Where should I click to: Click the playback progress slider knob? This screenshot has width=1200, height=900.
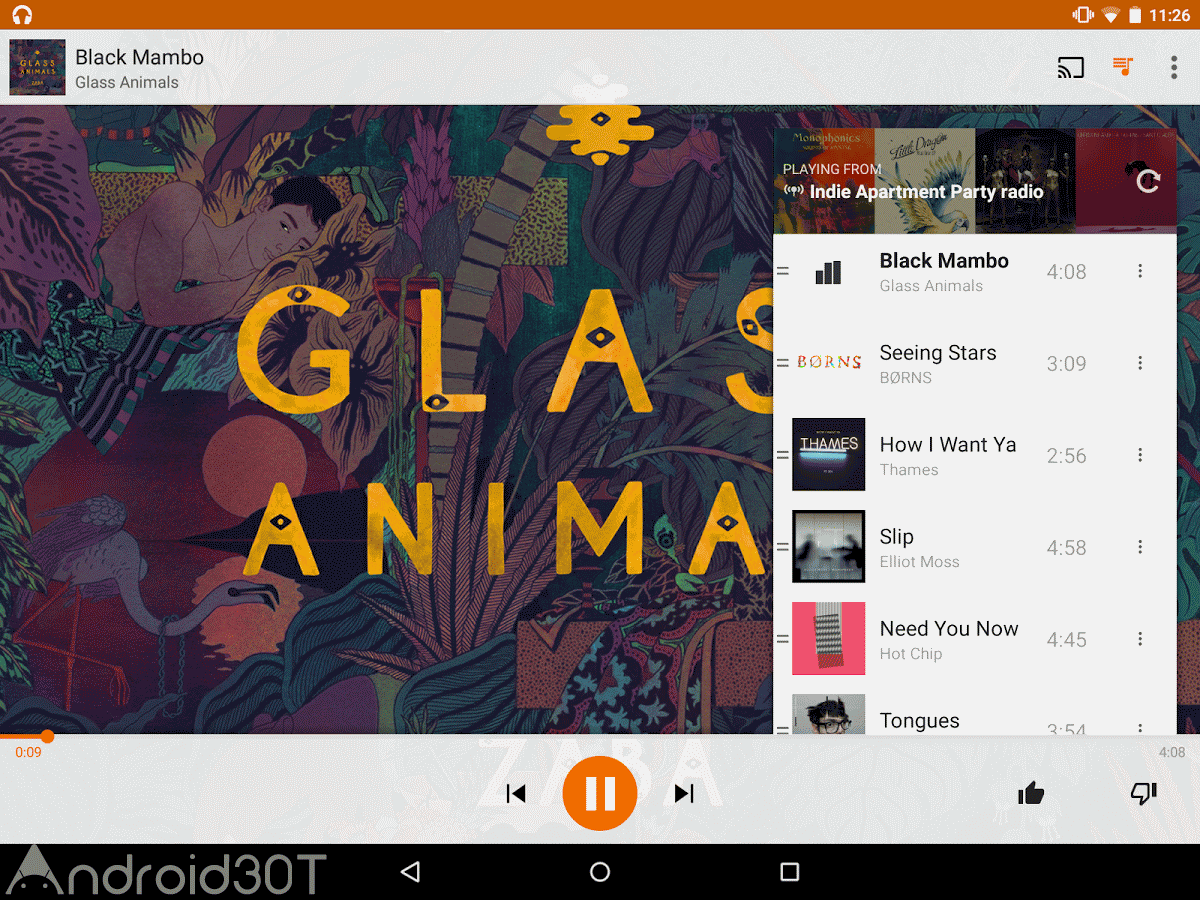click(x=46, y=736)
